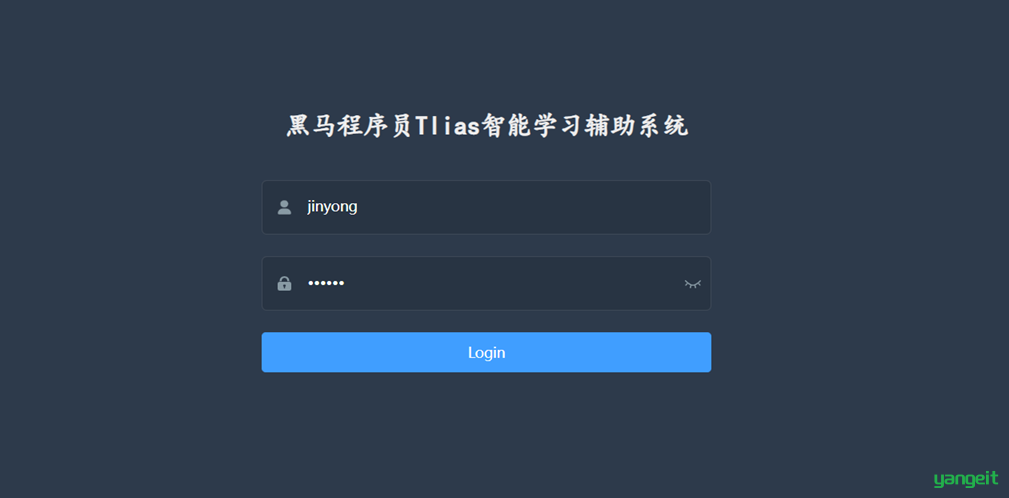1009x498 pixels.
Task: Toggle password visibility with the eye icon
Action: click(692, 284)
